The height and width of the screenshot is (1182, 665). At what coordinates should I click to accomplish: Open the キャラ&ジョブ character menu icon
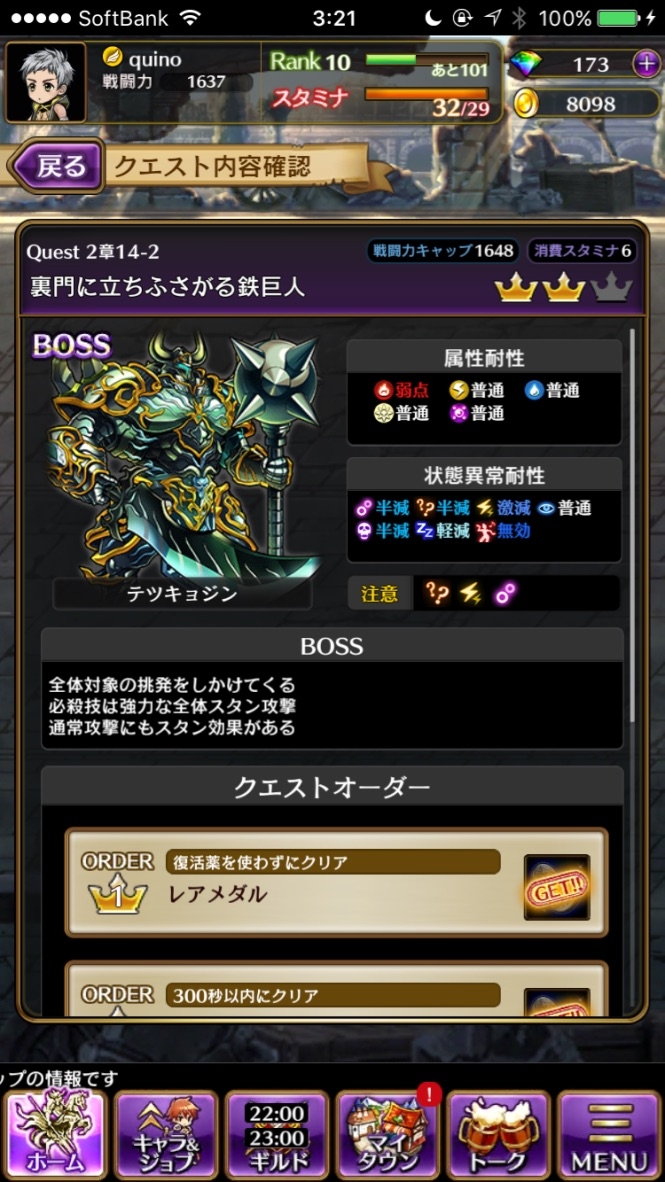coord(166,1134)
